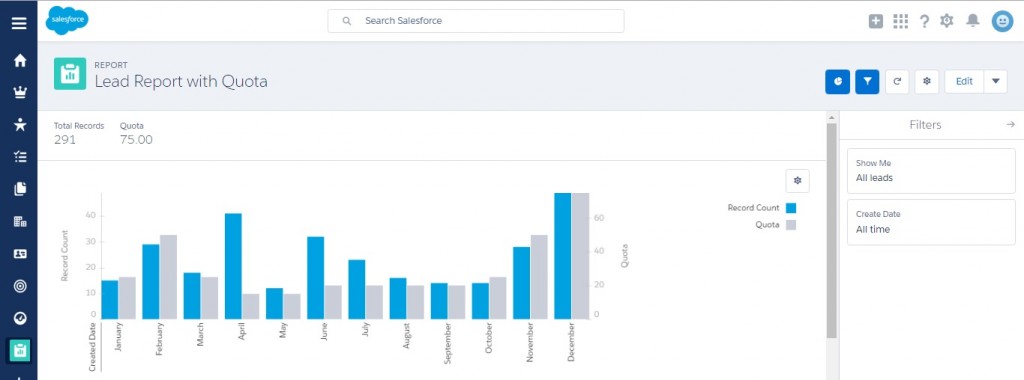Click in the Search Salesforce field
Image resolution: width=1024 pixels, height=380 pixels.
[x=475, y=21]
